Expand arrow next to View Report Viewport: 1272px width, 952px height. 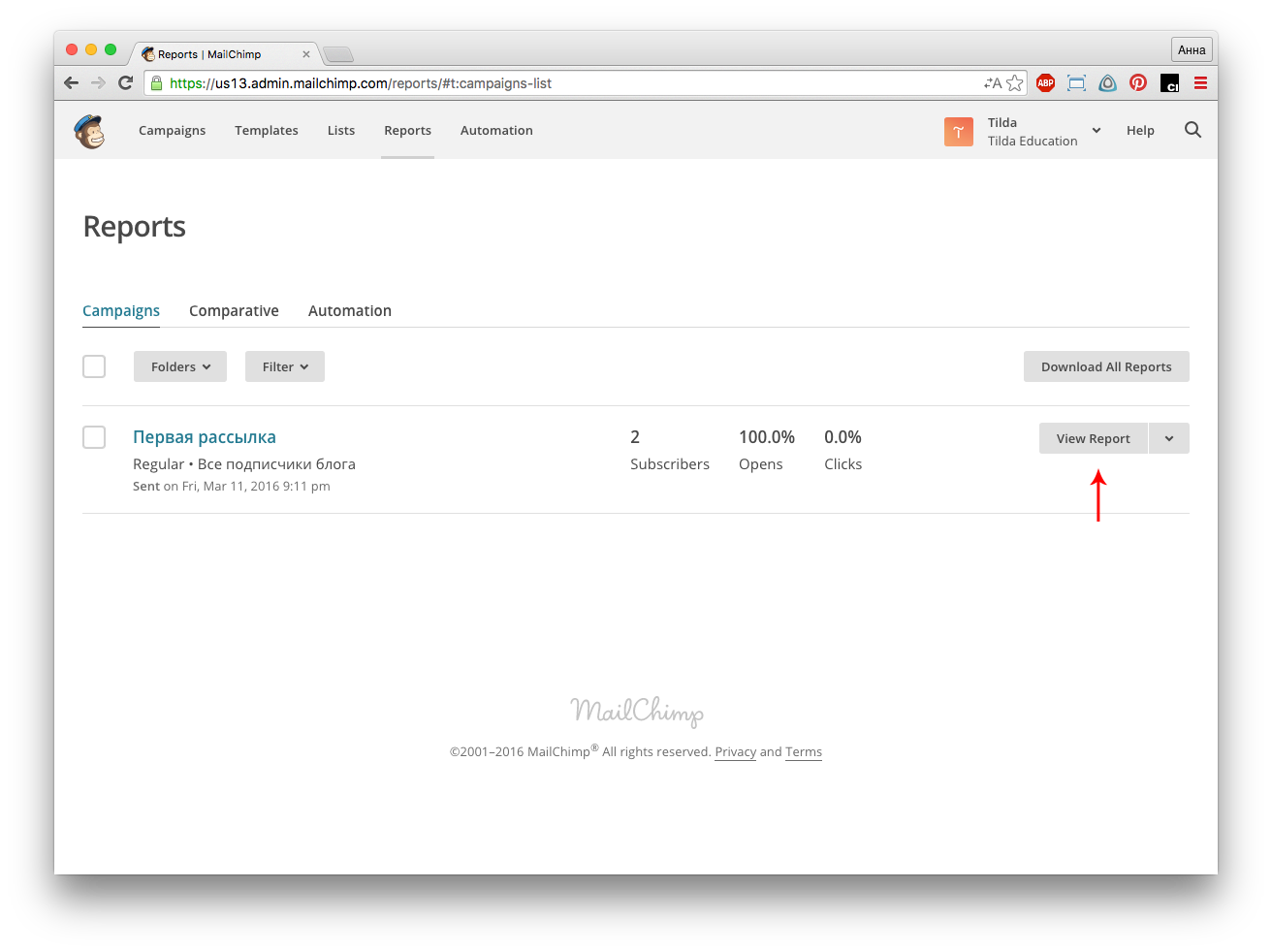coord(1169,438)
